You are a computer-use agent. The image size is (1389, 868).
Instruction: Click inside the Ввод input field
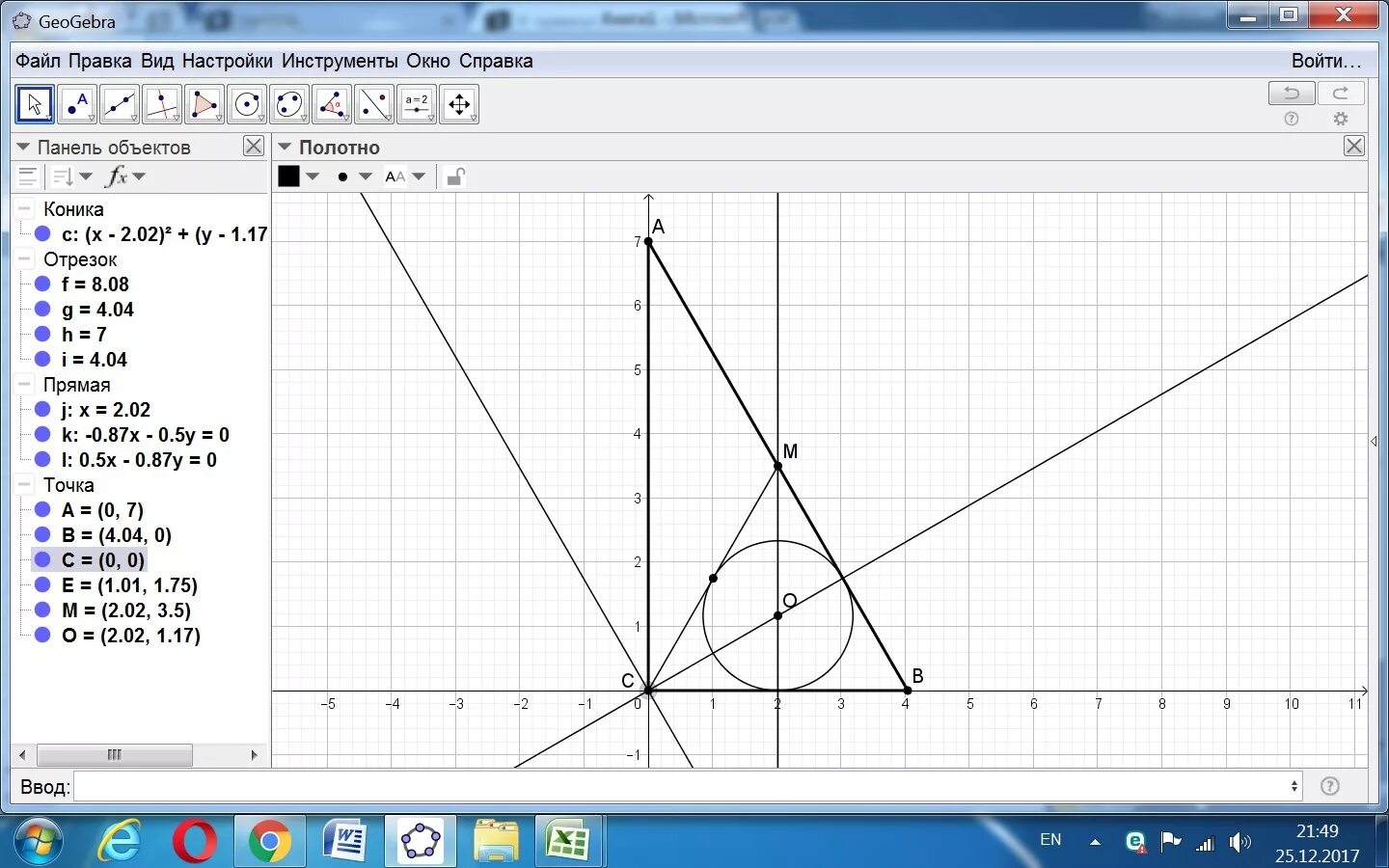(681, 786)
